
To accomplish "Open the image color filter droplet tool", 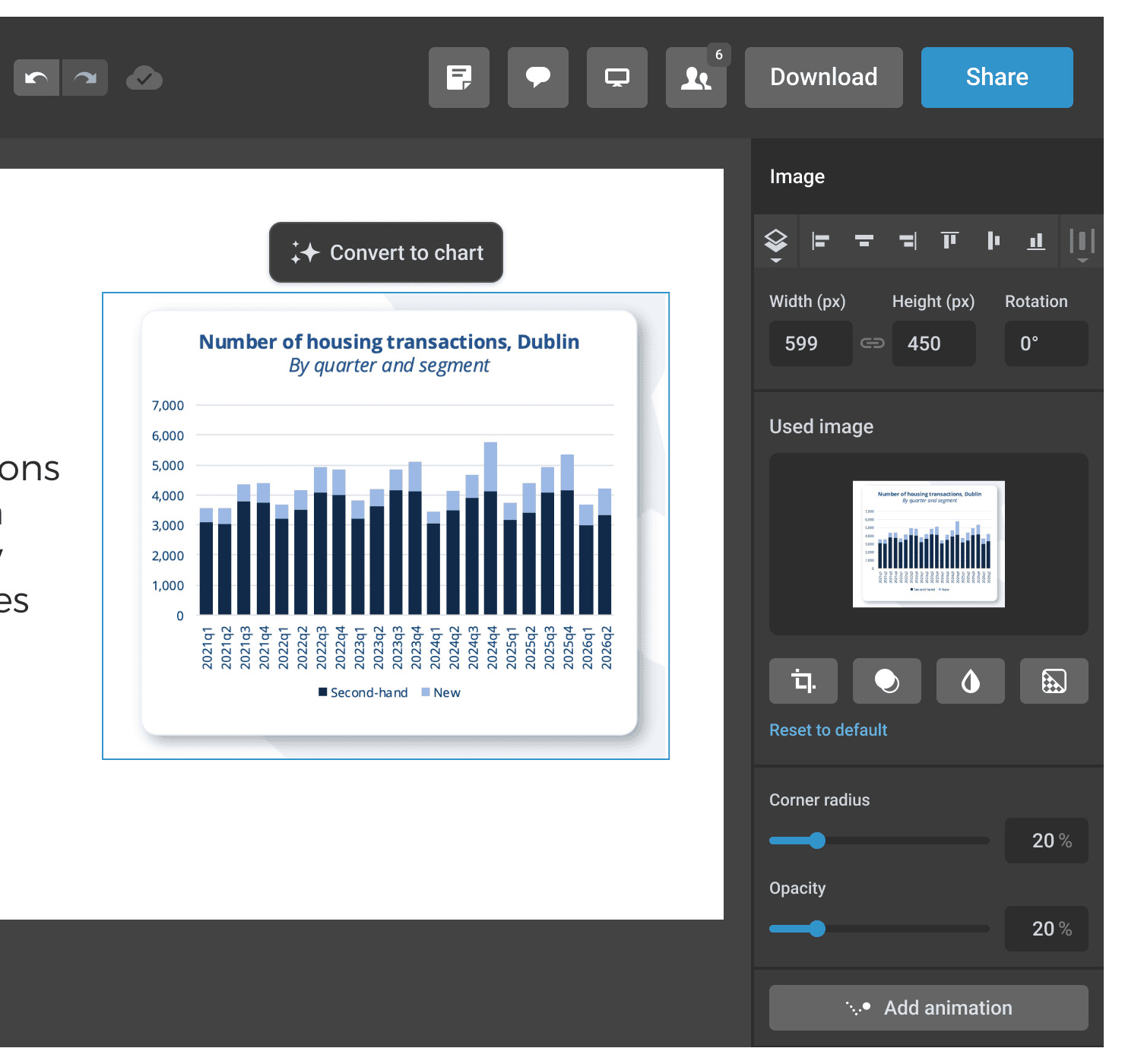I will pos(971,681).
